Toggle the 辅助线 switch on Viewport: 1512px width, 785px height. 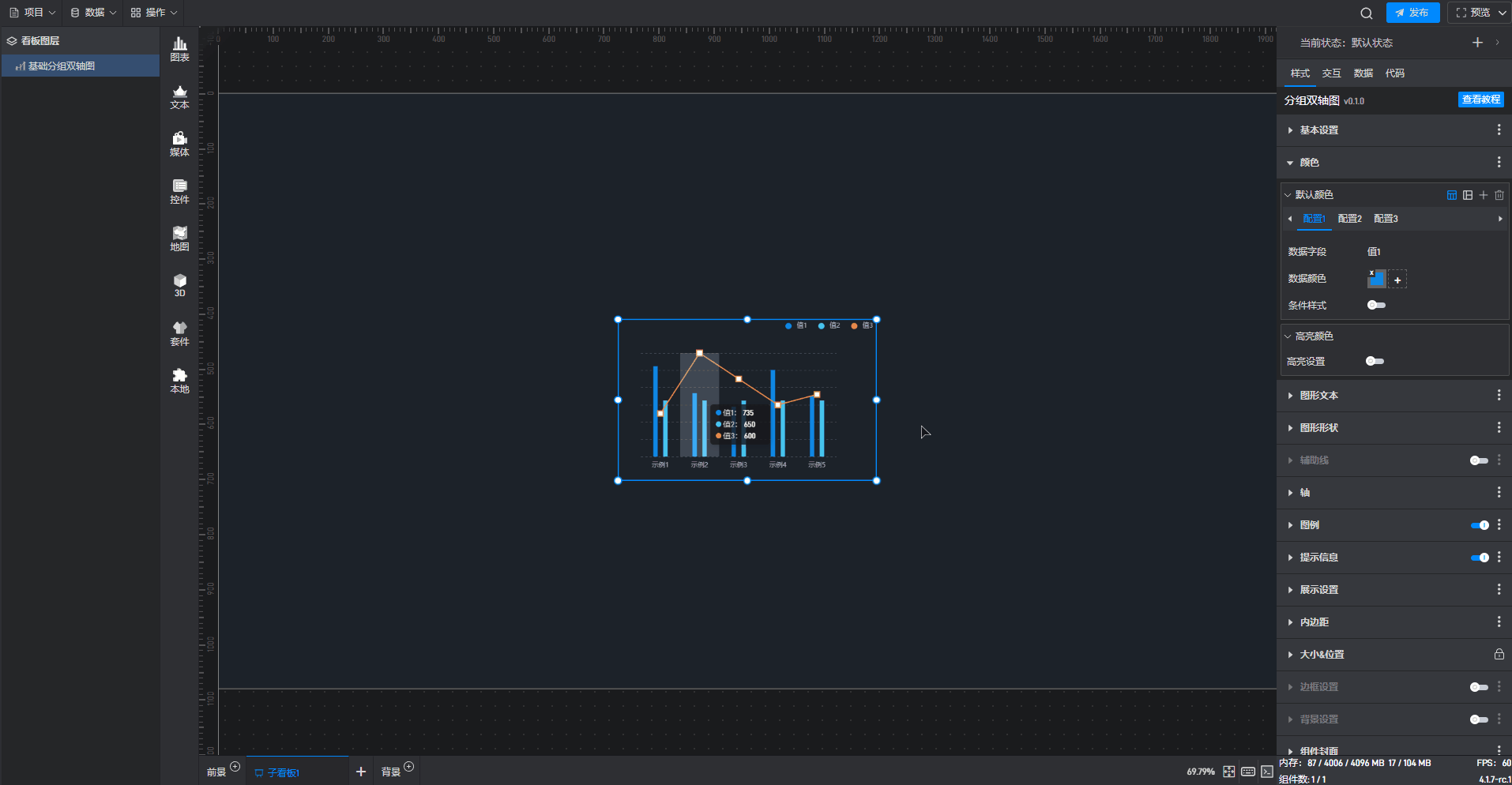pos(1479,460)
